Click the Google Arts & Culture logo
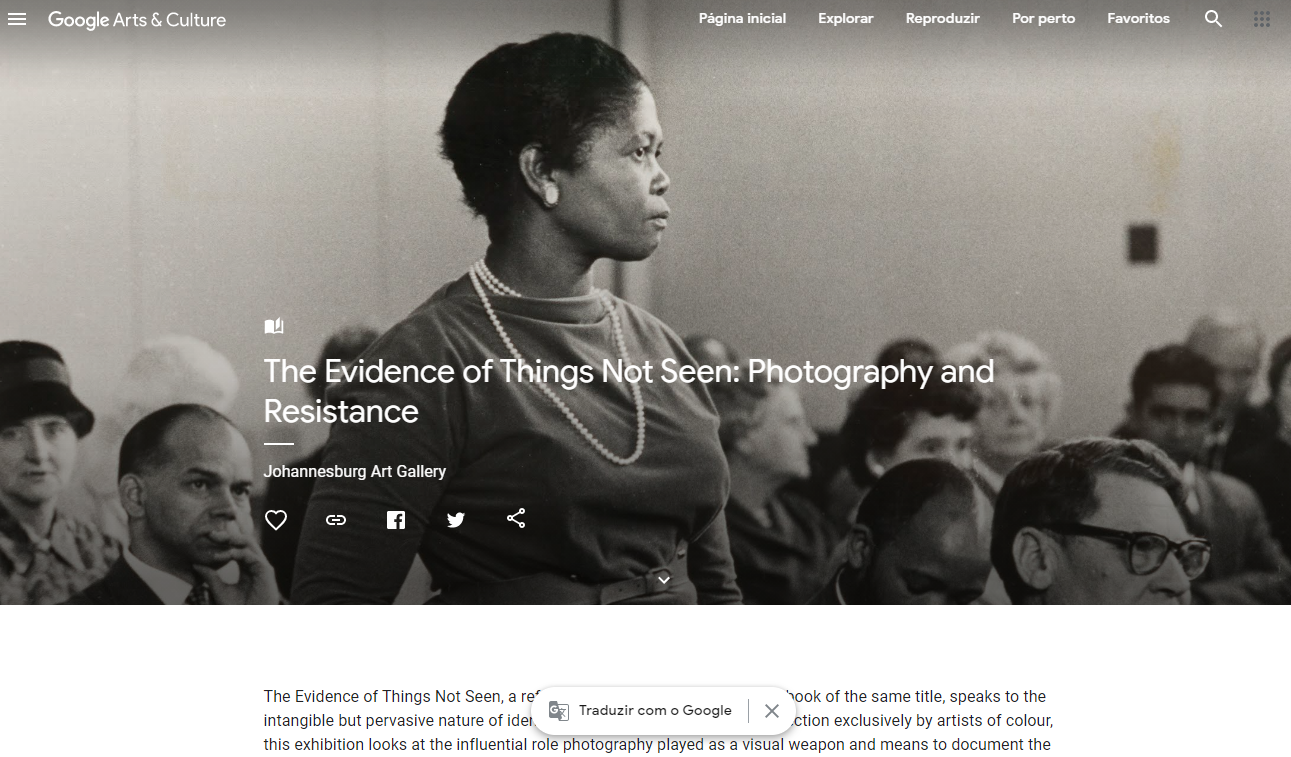The height and width of the screenshot is (757, 1291). click(137, 19)
